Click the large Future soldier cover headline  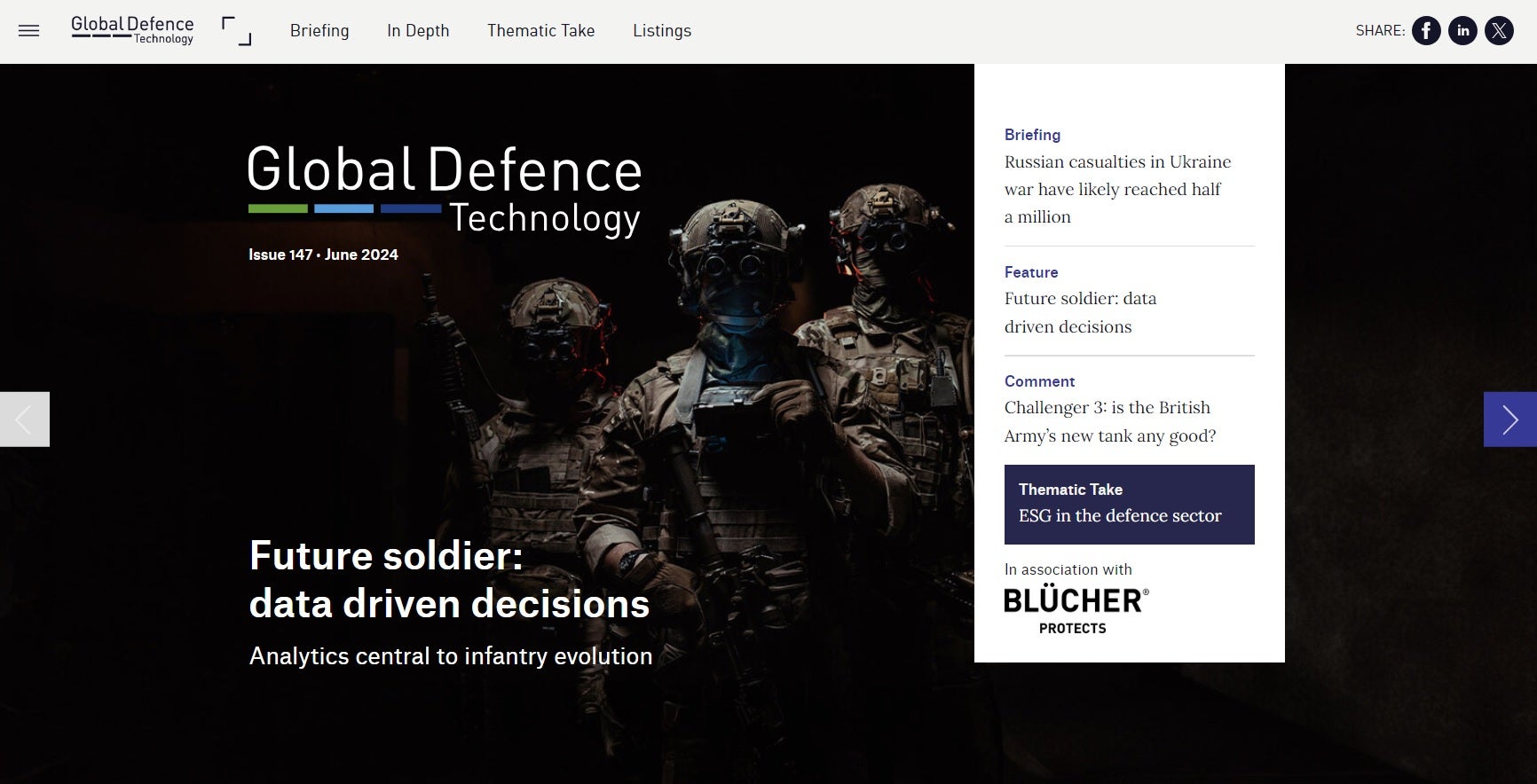click(449, 580)
